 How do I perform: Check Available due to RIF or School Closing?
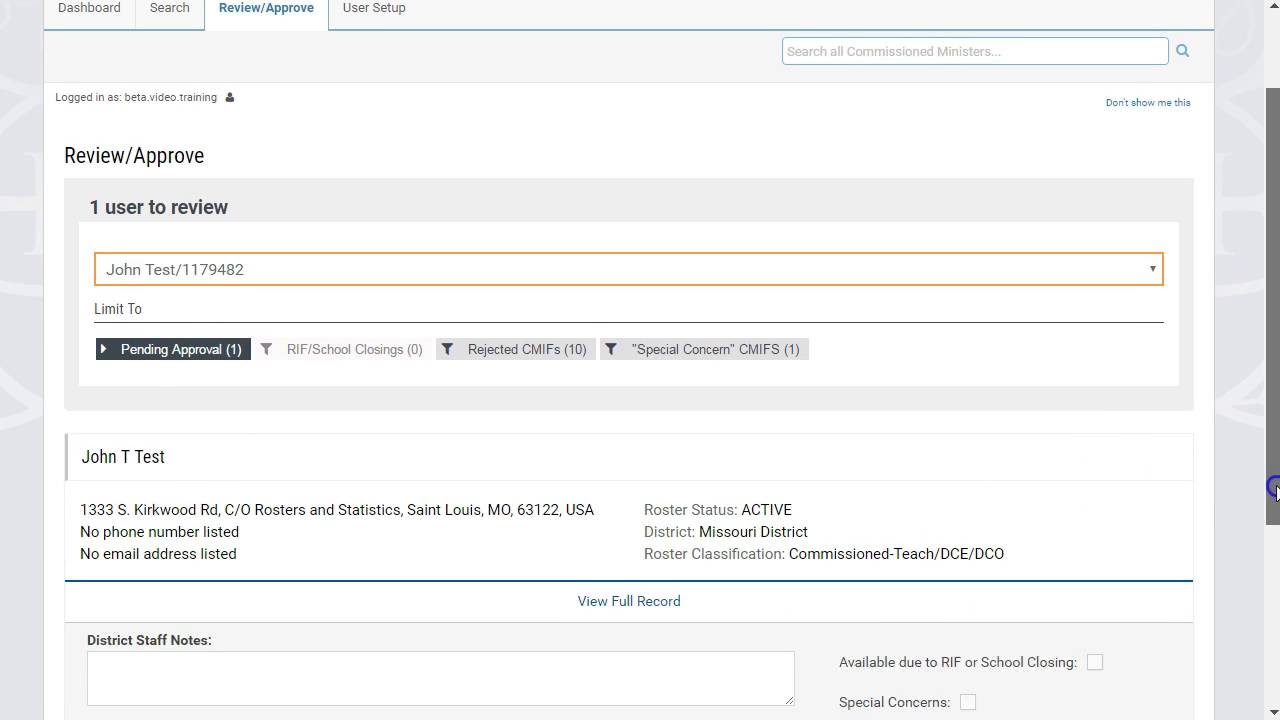(x=1095, y=662)
